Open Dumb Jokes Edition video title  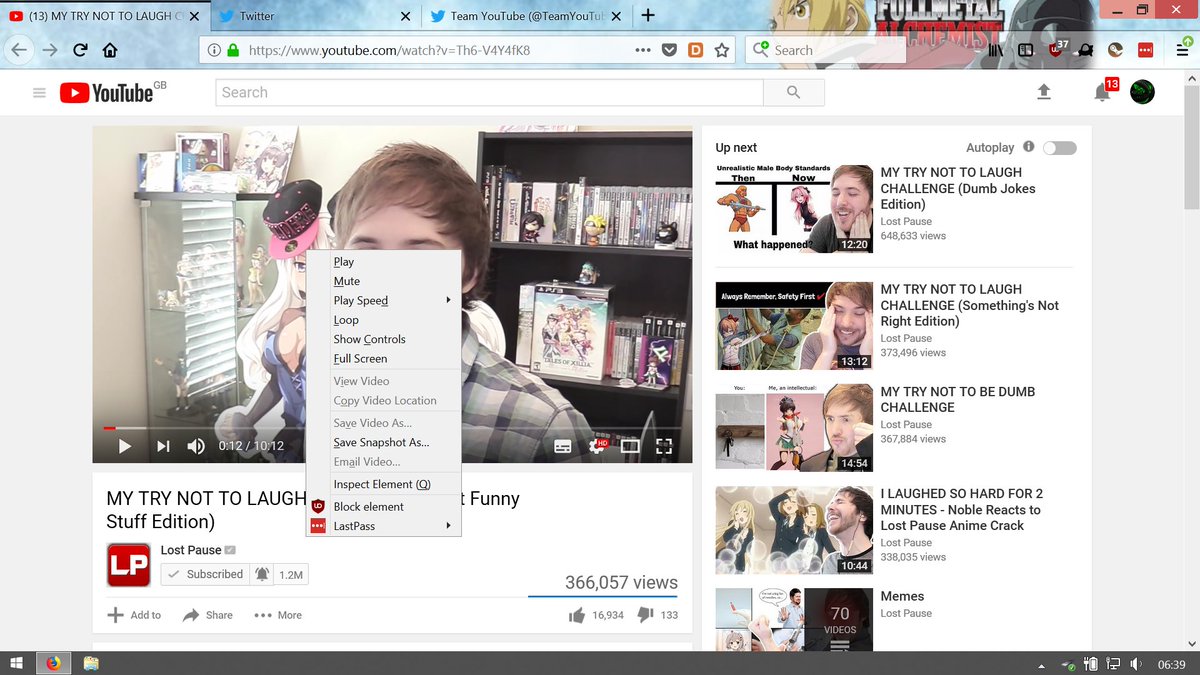point(958,189)
